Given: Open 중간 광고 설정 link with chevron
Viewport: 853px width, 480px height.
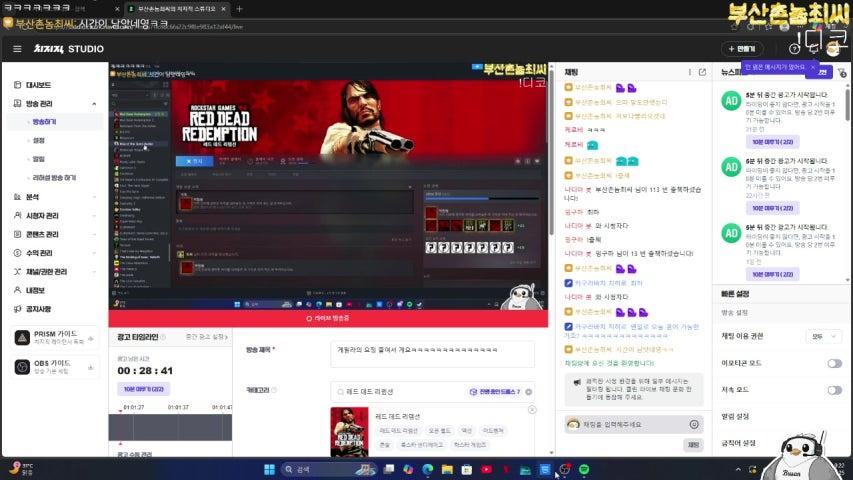Looking at the screenshot, I should pyautogui.click(x=207, y=337).
